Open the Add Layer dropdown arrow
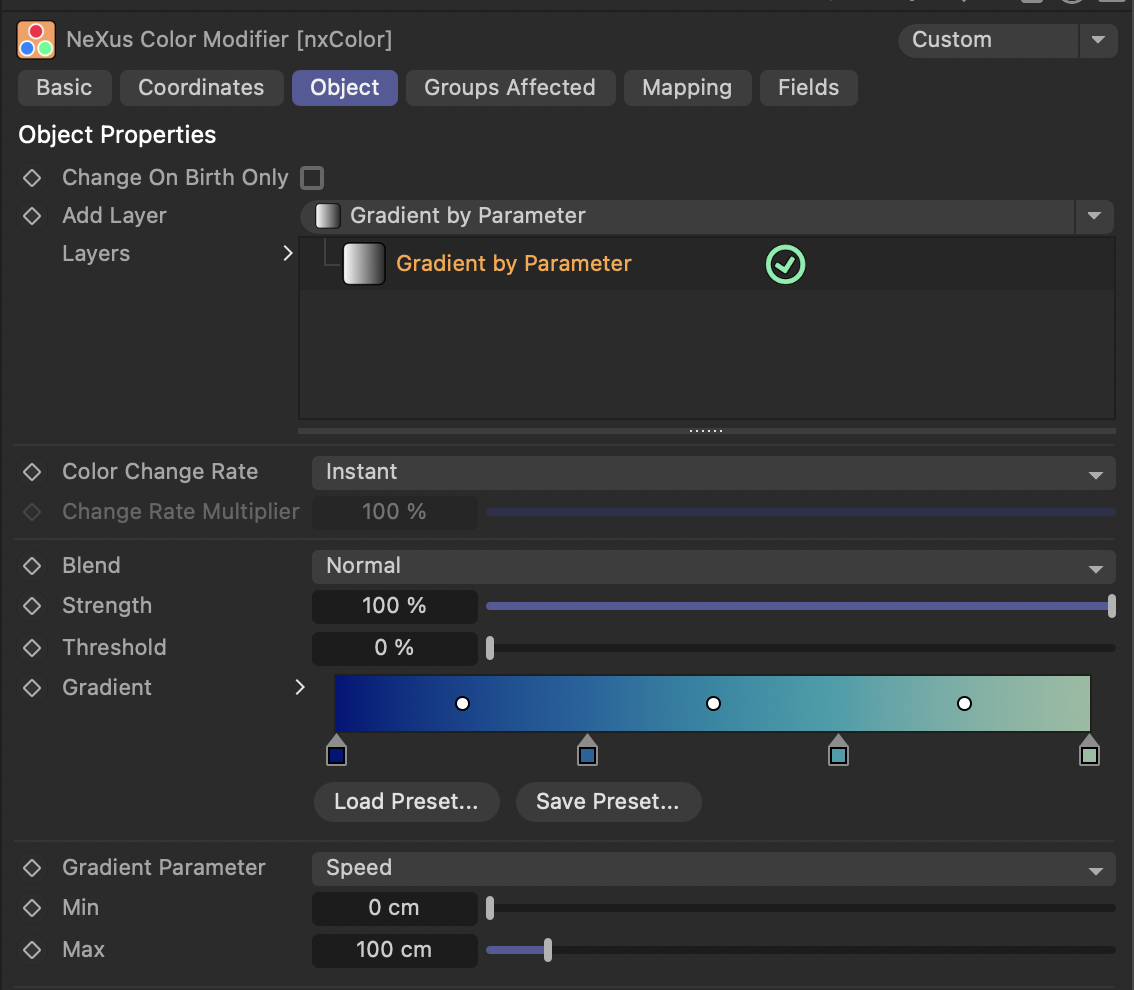1134x990 pixels. pyautogui.click(x=1094, y=216)
